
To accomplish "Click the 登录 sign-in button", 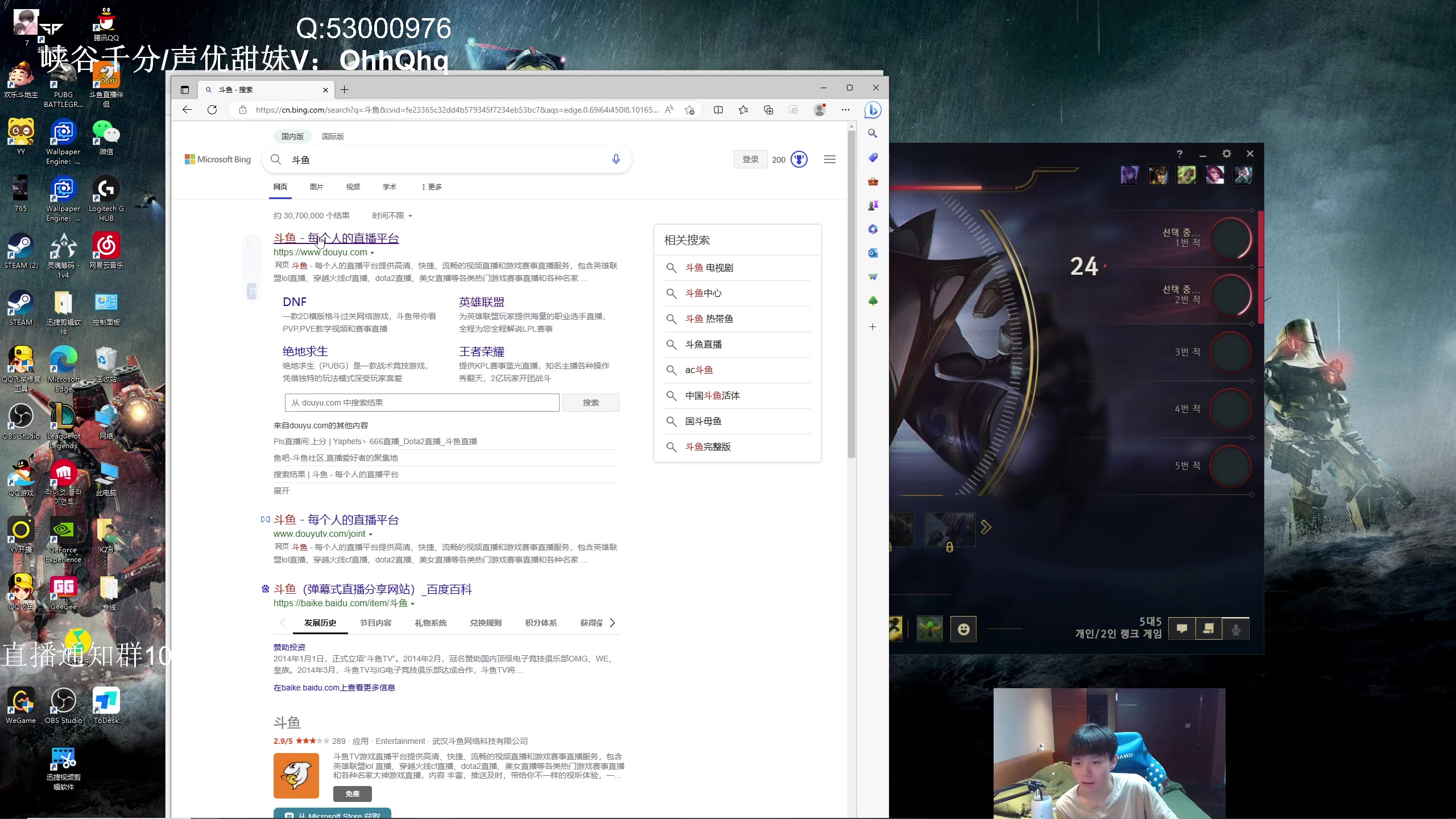I will click(751, 159).
